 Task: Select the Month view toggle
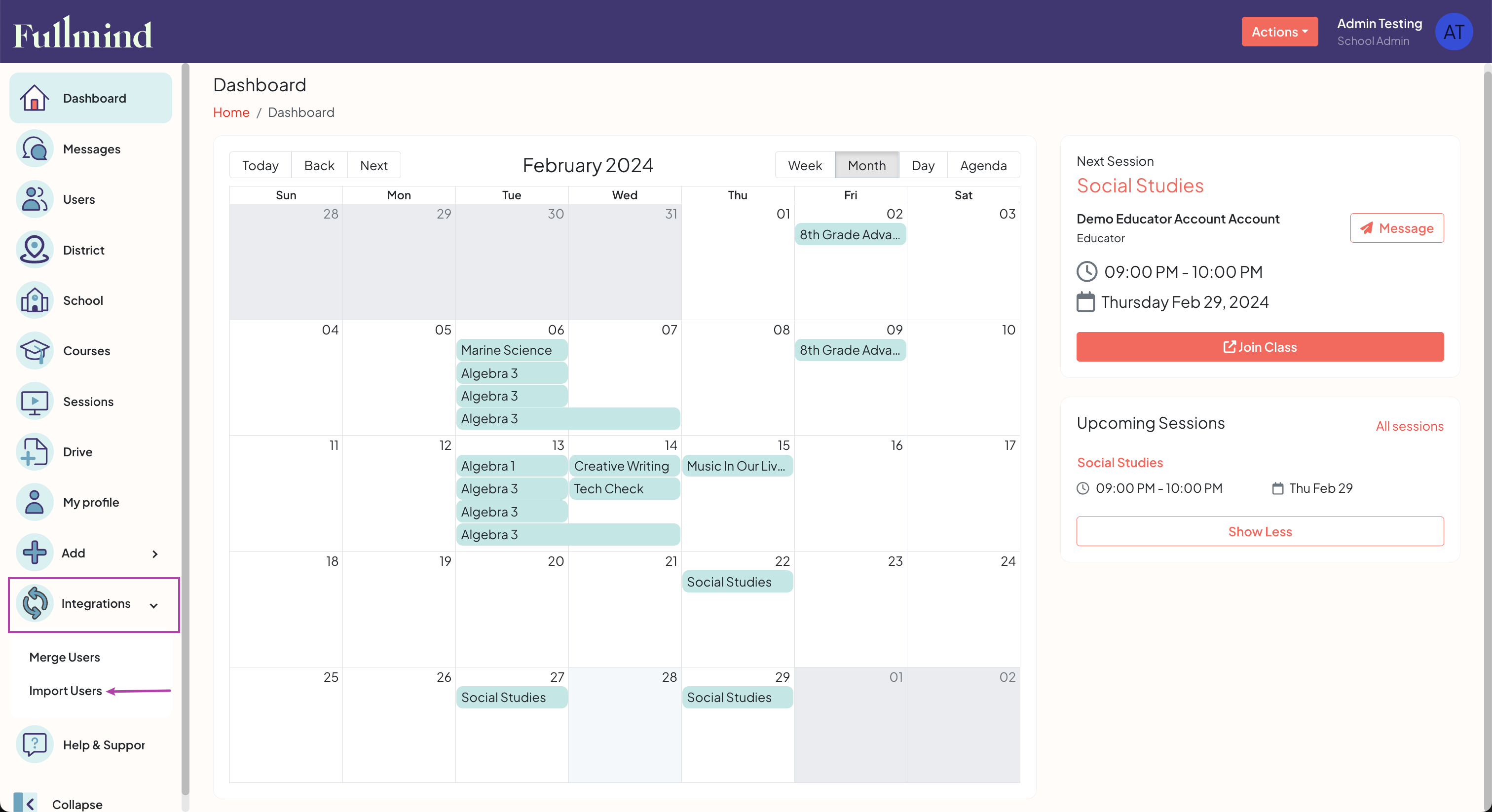tap(866, 165)
